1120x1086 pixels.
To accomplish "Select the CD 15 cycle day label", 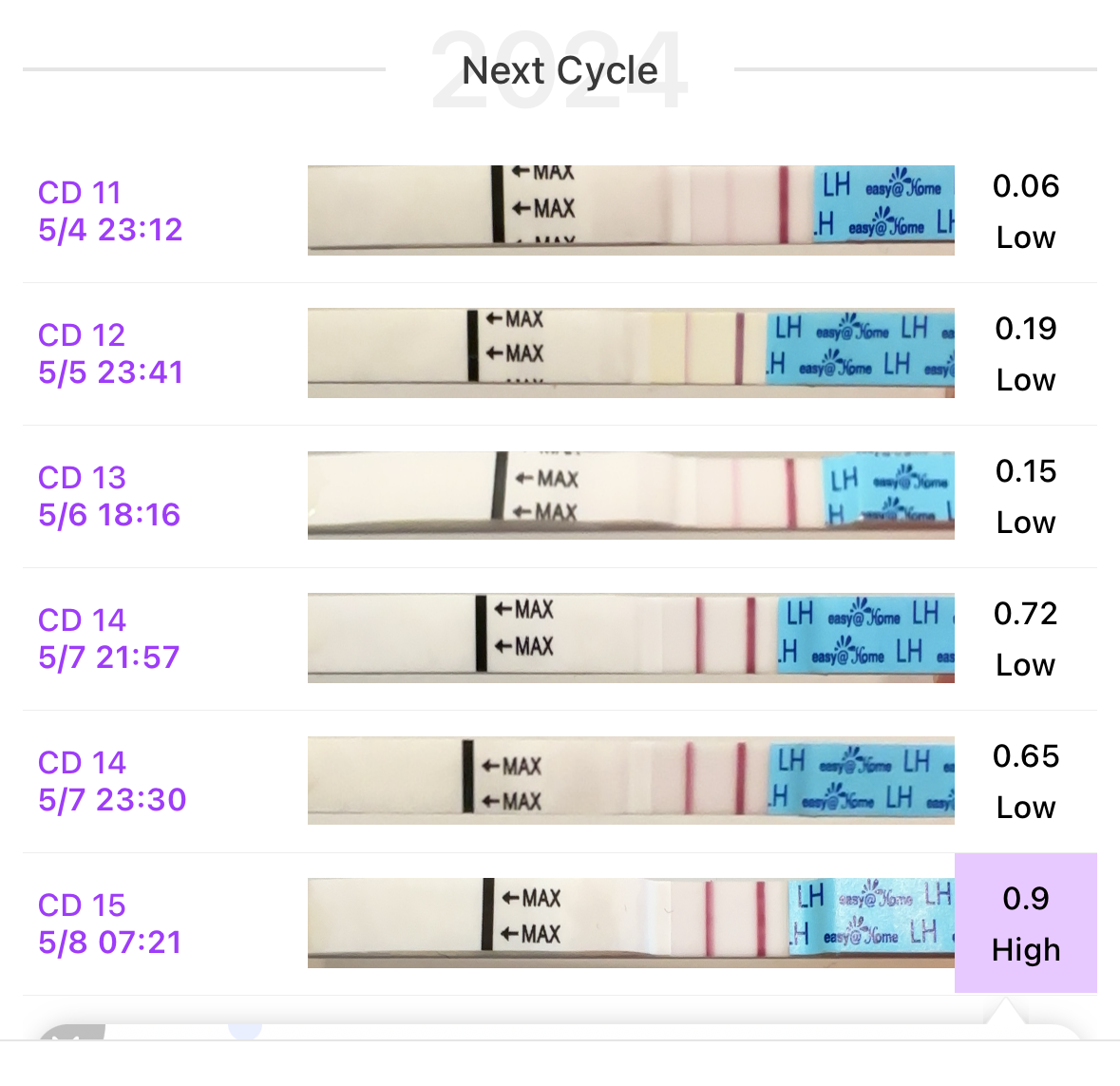I will [82, 905].
